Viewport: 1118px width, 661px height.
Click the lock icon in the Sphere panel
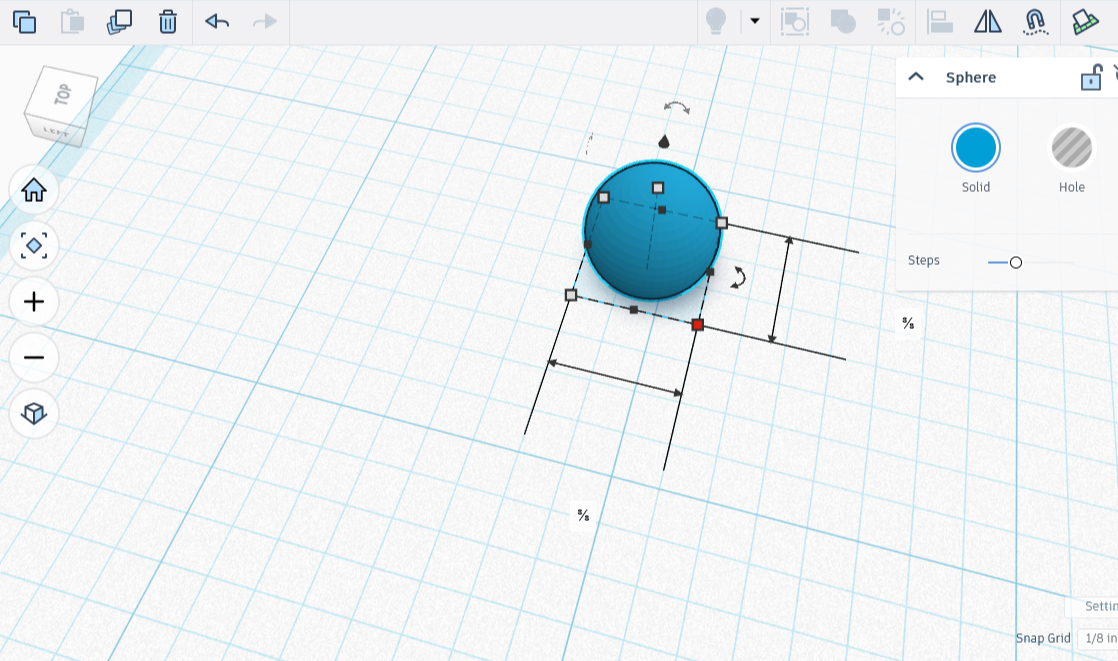tap(1089, 77)
